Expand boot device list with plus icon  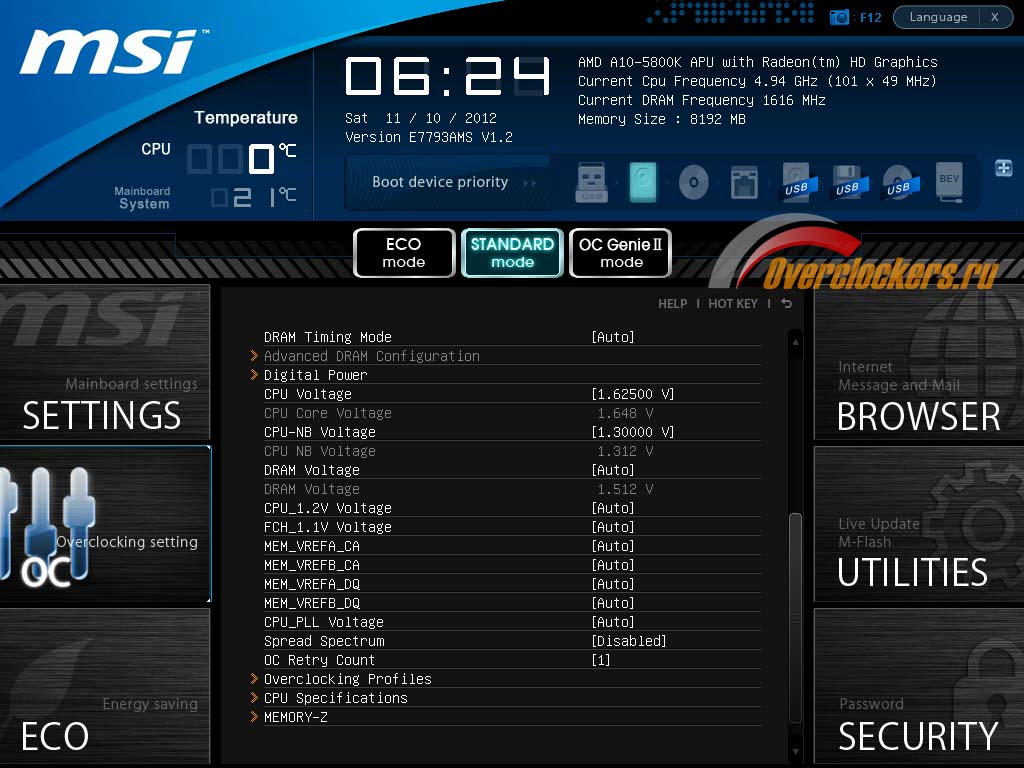(1004, 168)
